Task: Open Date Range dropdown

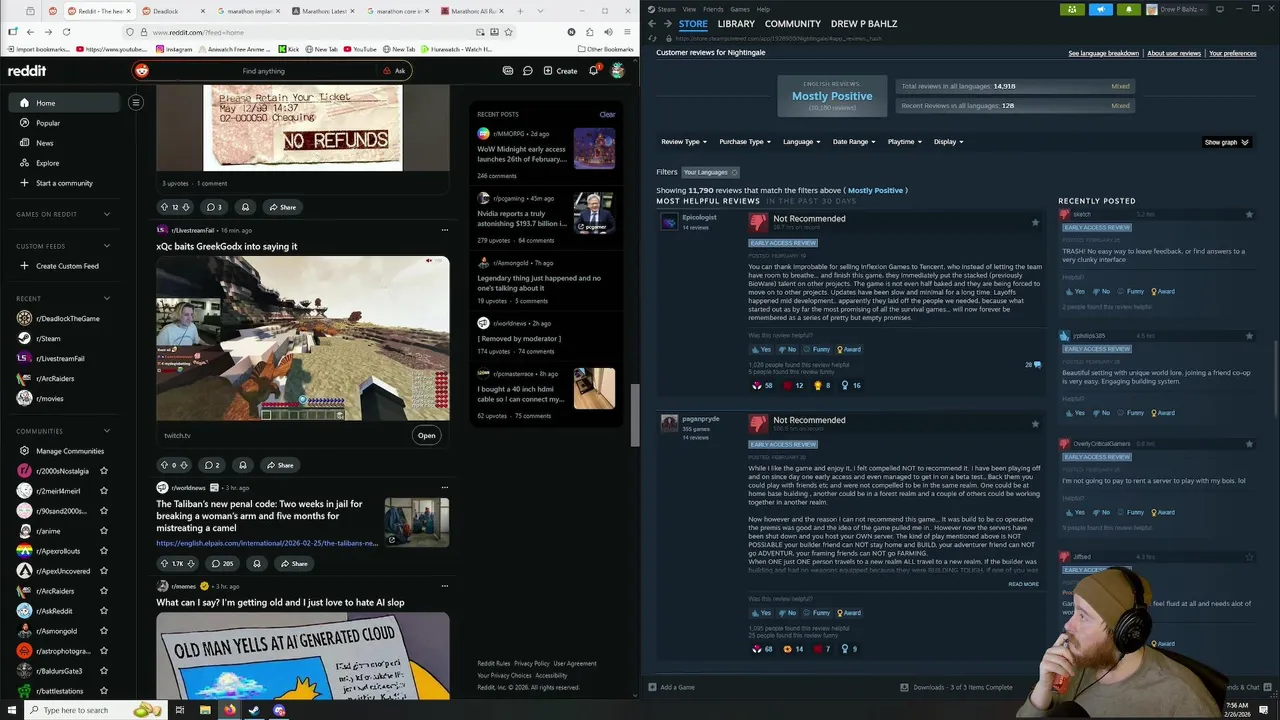Action: click(854, 142)
